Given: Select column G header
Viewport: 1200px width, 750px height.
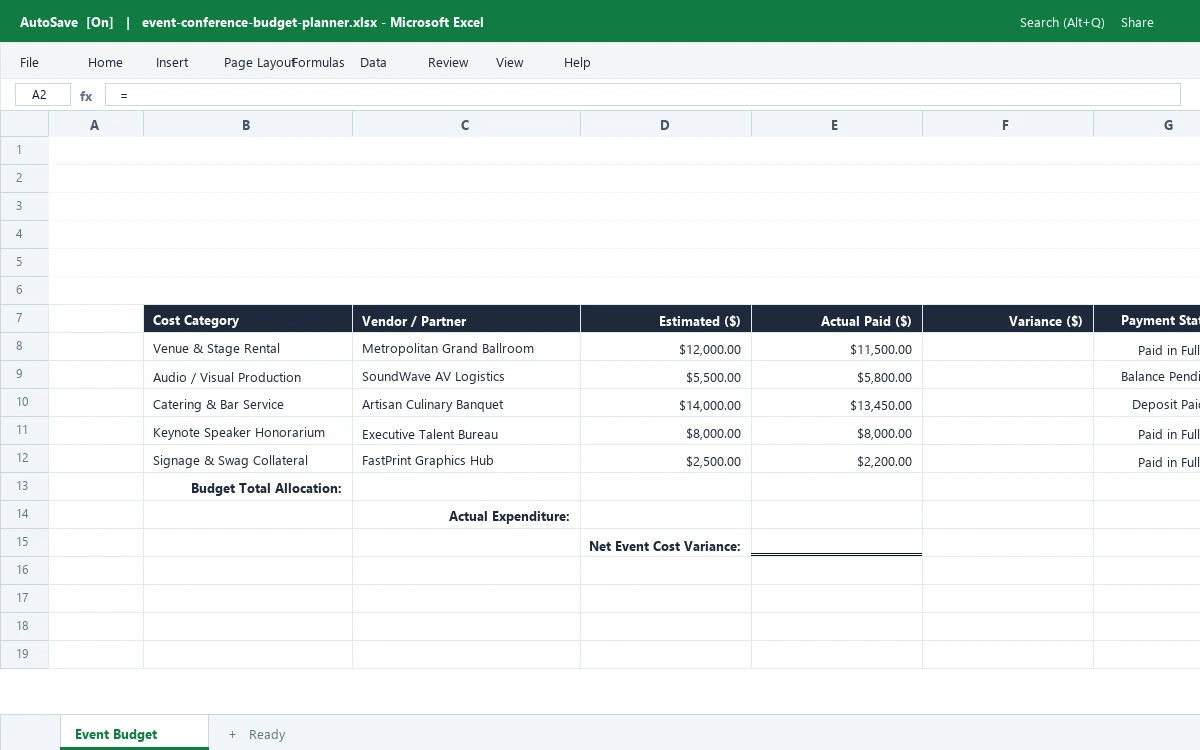Looking at the screenshot, I should click(x=1147, y=125).
